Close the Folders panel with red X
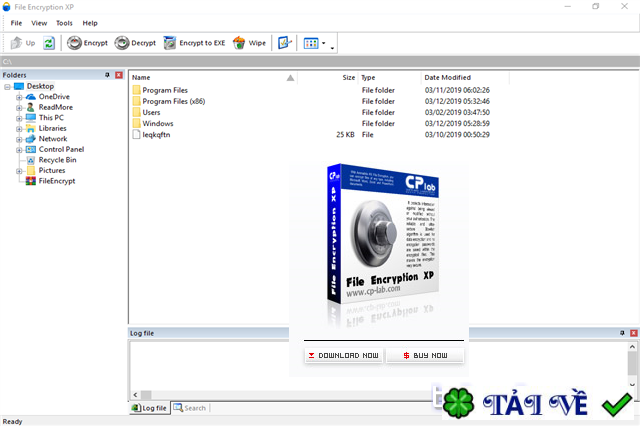Screen dimensions: 640x426 point(119,75)
